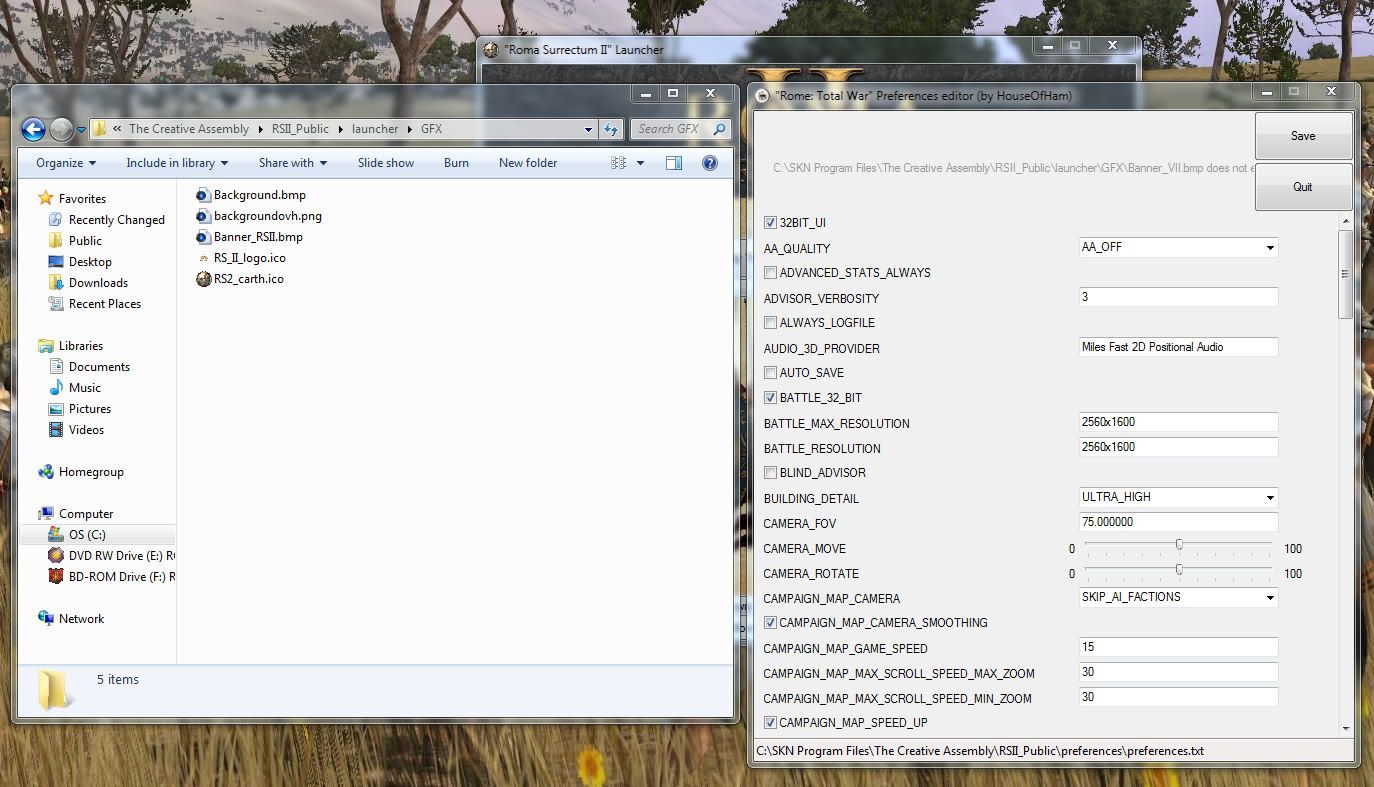The height and width of the screenshot is (787, 1374).
Task: Toggle the preview pane icon
Action: point(673,163)
